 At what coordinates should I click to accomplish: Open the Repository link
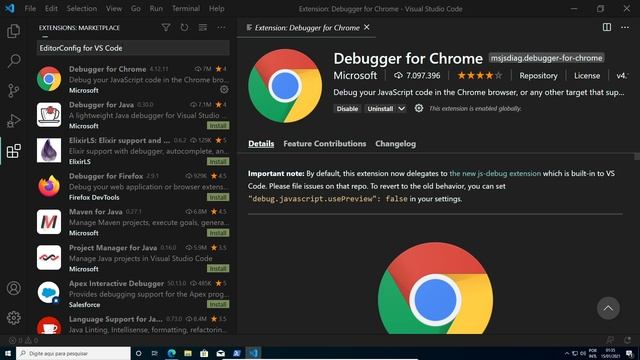538,76
